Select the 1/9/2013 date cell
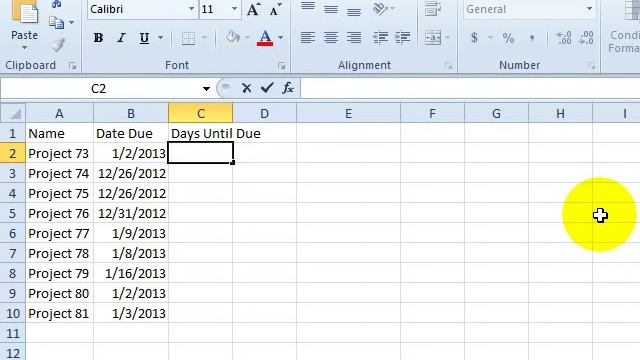640x360 pixels. coord(131,233)
